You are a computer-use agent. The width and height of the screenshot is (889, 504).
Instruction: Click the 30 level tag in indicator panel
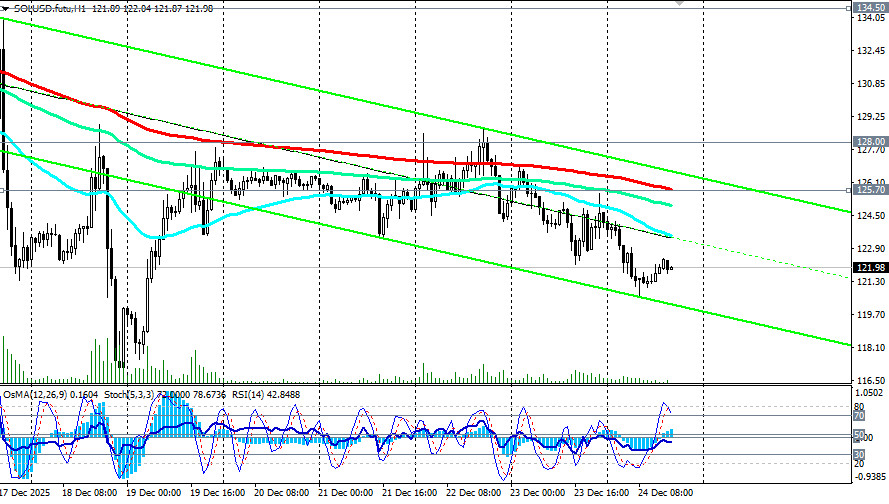click(858, 454)
